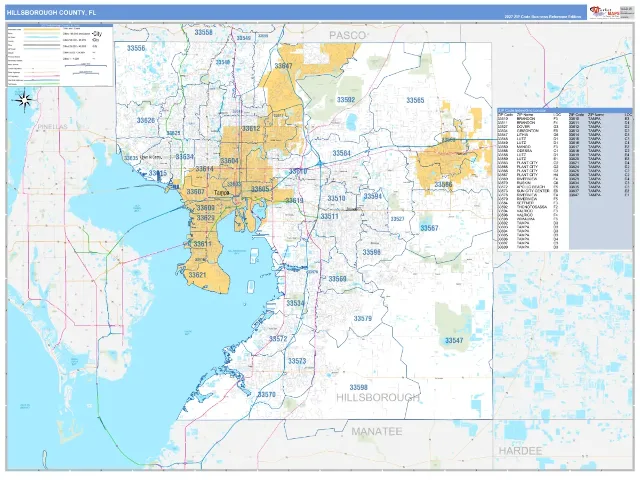Click the orange legend color bar
Screen dimensions: 640x480
(42, 29)
